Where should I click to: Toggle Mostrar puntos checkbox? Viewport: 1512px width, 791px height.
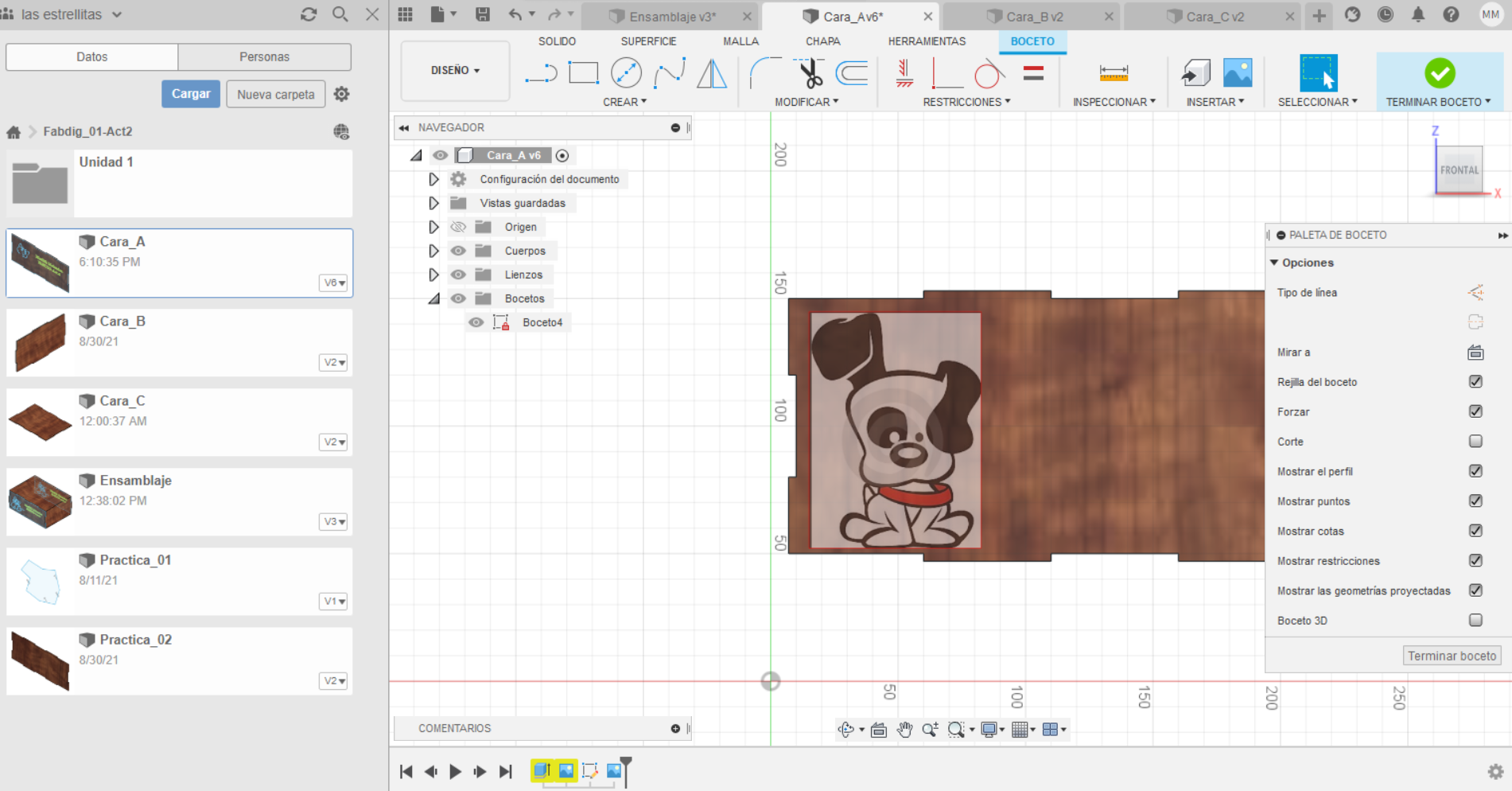(1475, 501)
